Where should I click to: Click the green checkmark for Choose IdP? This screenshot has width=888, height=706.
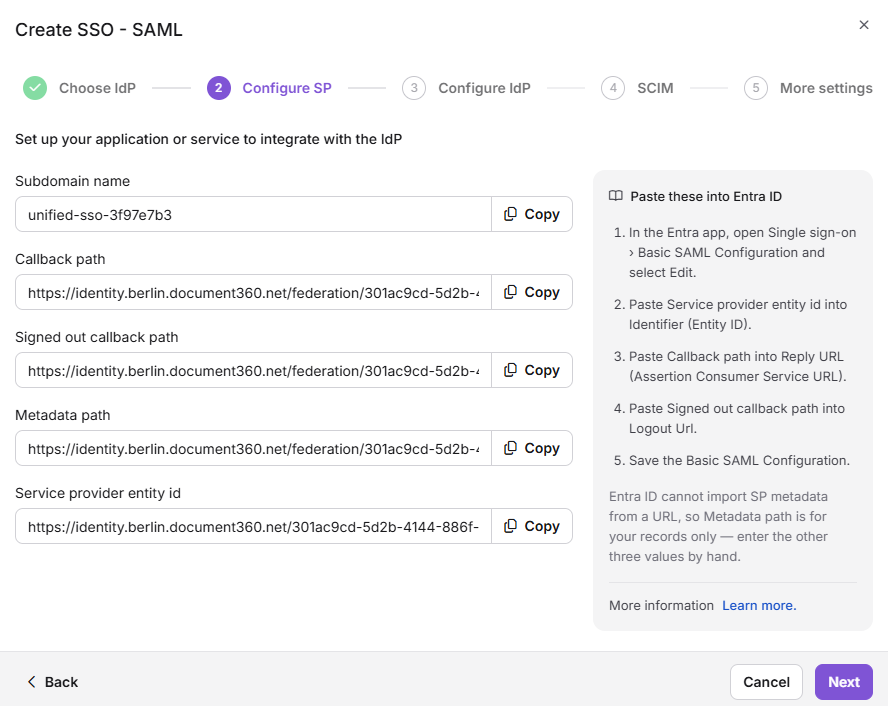[35, 88]
